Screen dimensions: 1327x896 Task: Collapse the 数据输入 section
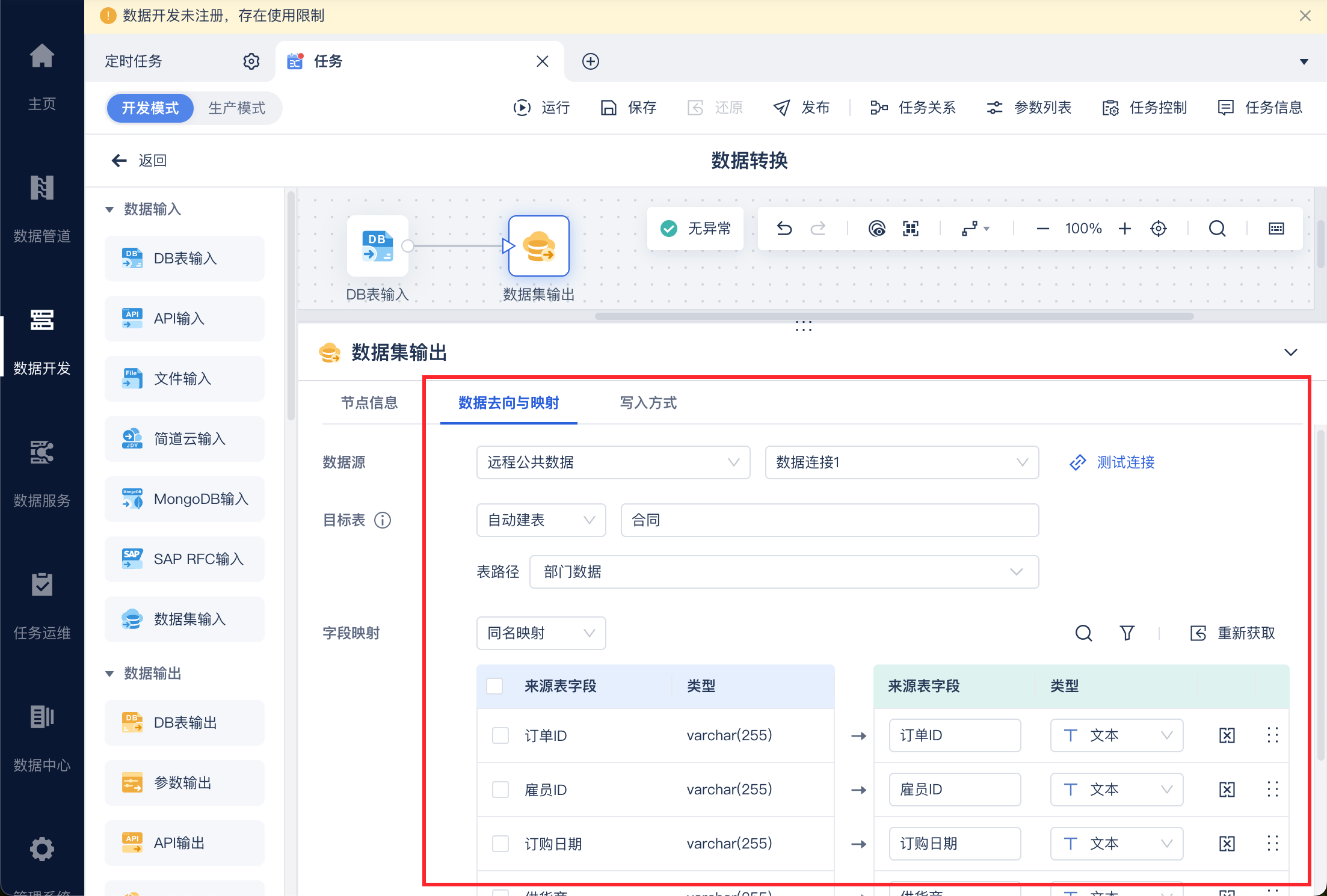pyautogui.click(x=109, y=209)
